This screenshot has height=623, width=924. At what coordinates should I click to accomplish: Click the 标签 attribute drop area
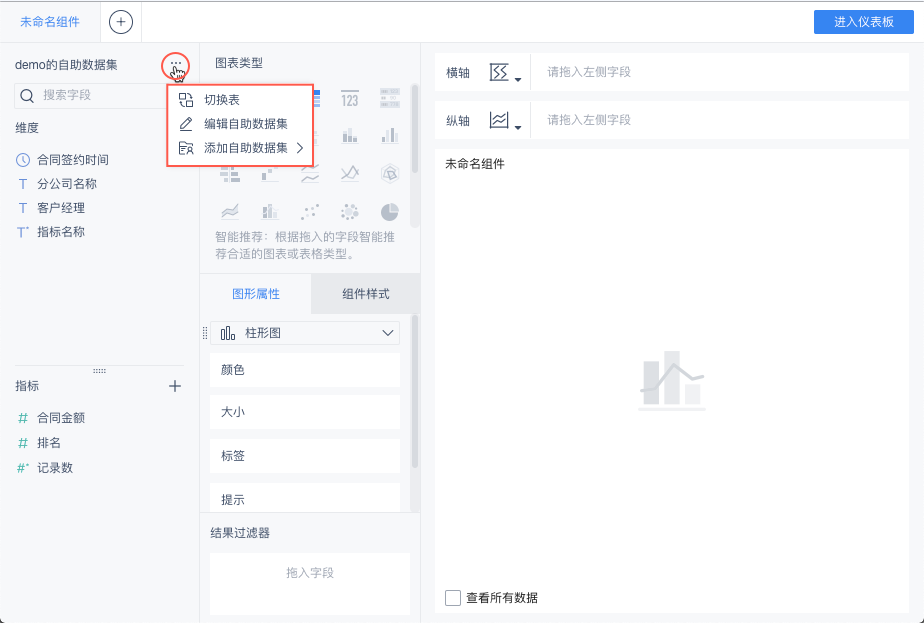tap(305, 456)
